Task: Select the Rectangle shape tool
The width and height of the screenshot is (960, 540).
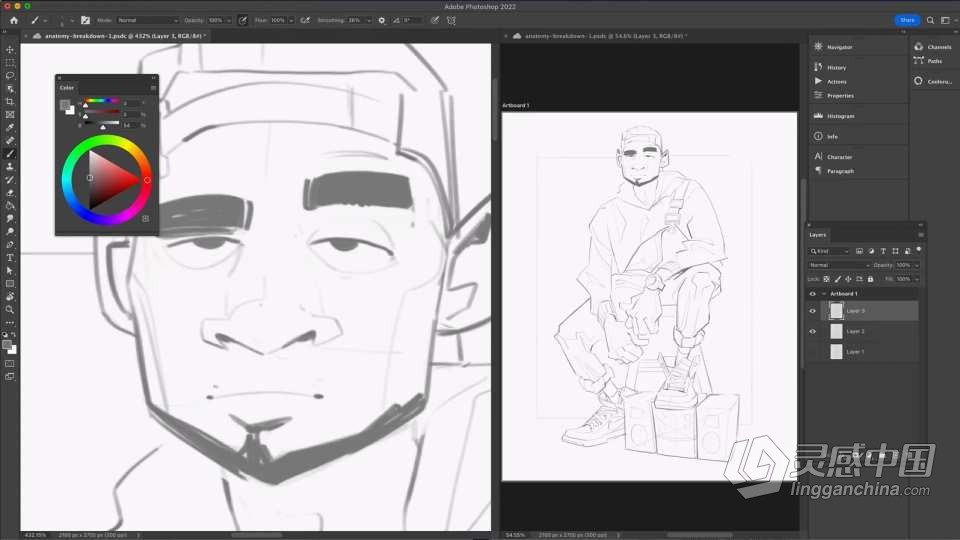Action: point(10,283)
